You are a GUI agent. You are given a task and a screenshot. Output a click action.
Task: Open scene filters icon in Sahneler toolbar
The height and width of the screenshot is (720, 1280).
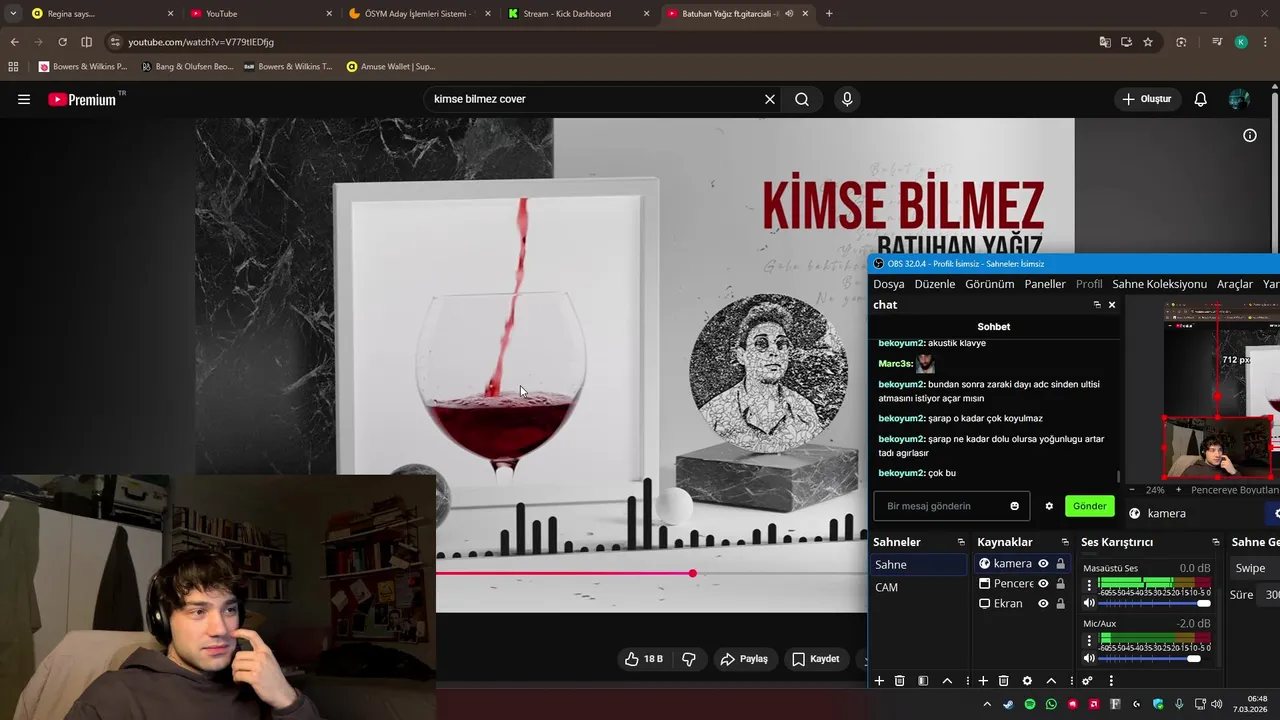pyautogui.click(x=923, y=681)
